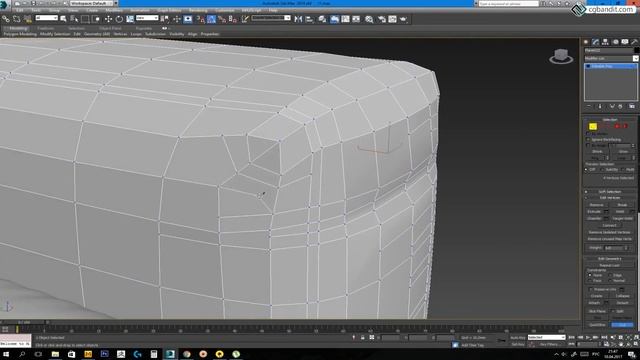Click the Mirror tool icon
The image size is (640, 360).
tap(298, 19)
